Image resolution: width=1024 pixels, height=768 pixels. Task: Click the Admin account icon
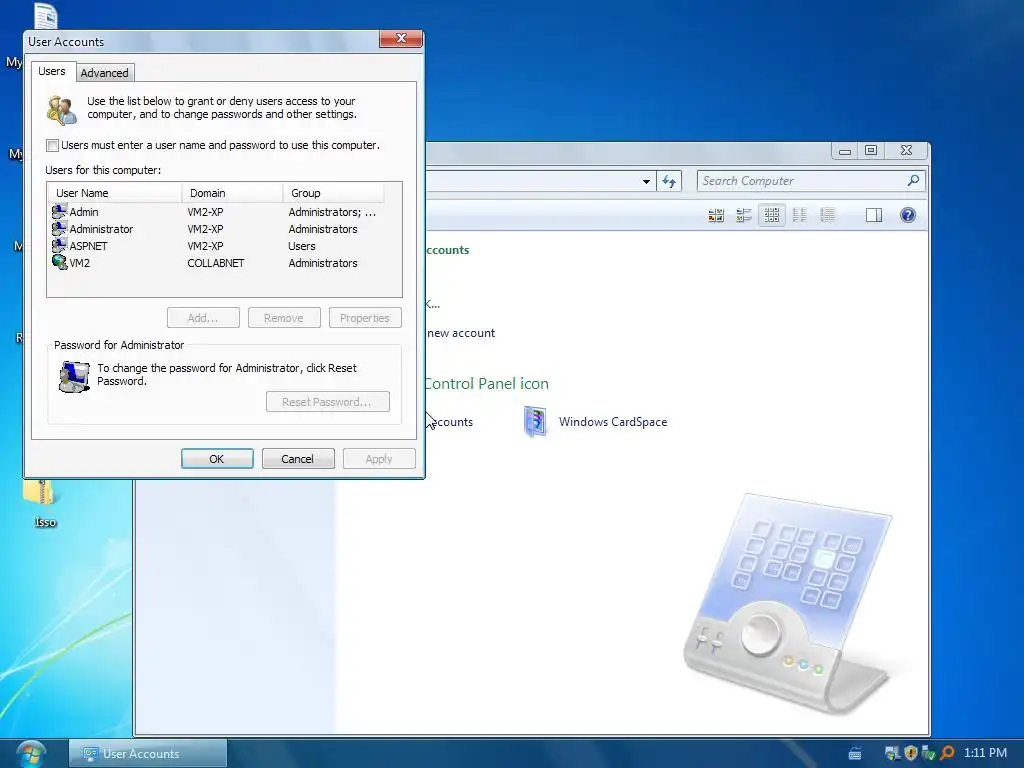(59, 211)
